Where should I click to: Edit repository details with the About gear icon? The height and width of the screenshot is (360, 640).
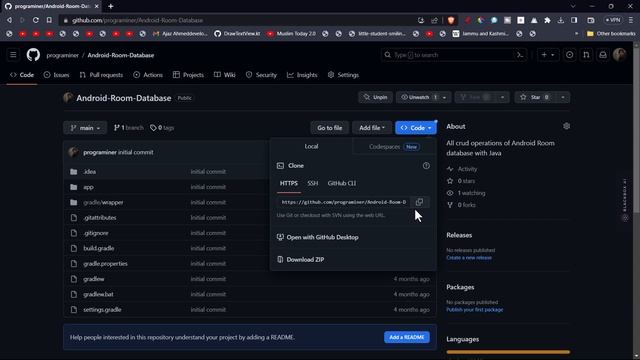point(567,126)
